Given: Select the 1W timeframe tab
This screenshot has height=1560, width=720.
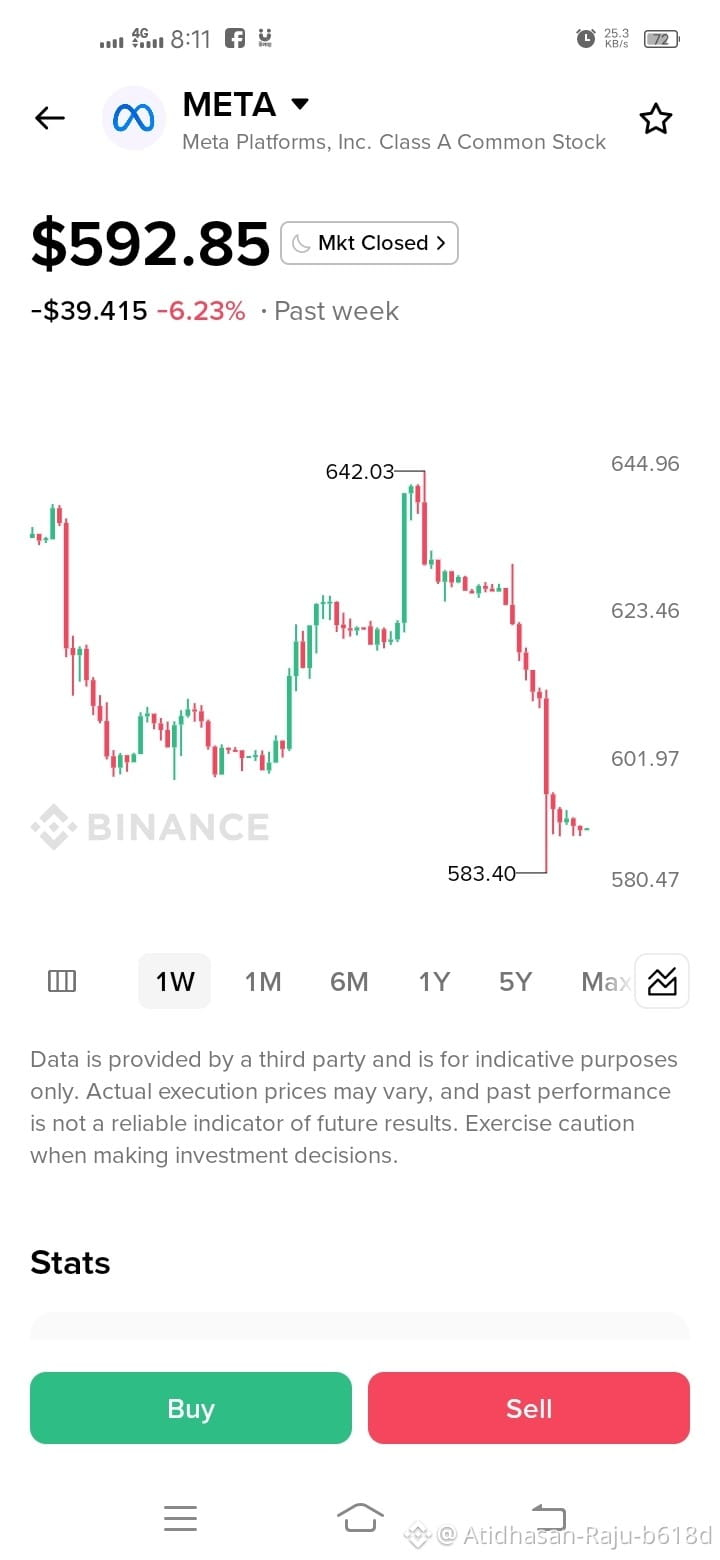Looking at the screenshot, I should 175,981.
